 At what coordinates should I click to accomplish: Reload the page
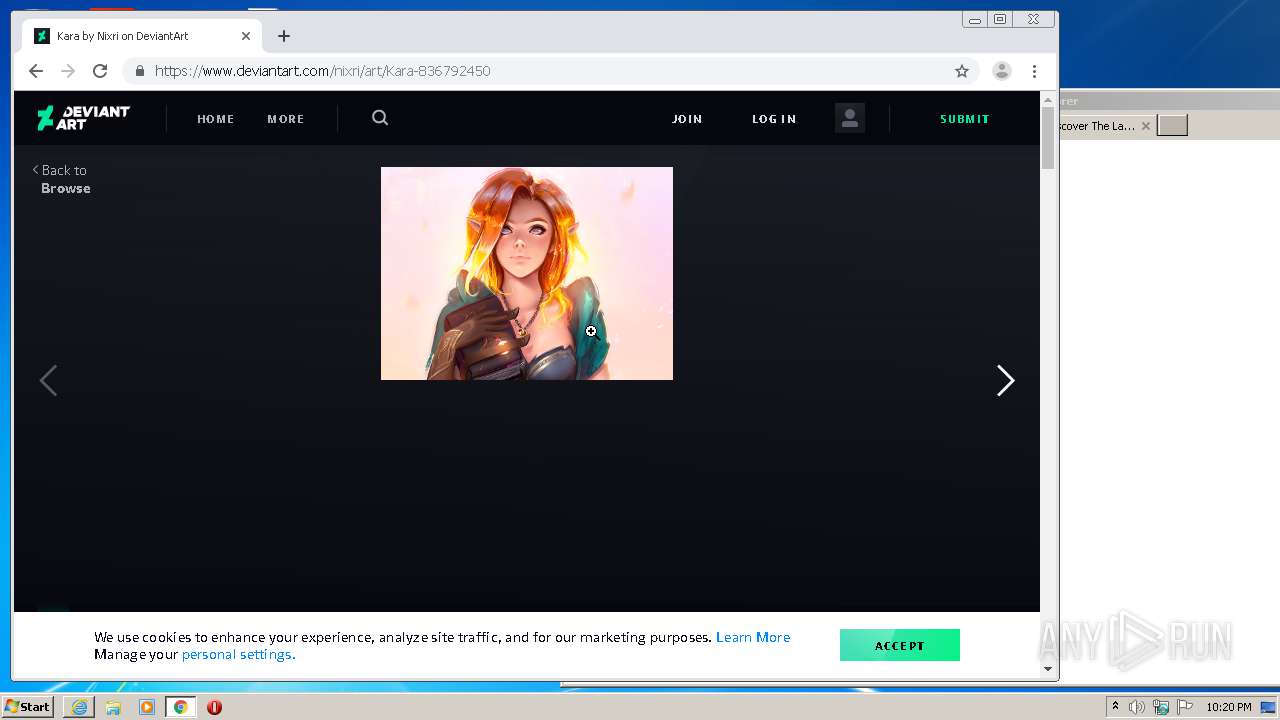pyautogui.click(x=100, y=71)
